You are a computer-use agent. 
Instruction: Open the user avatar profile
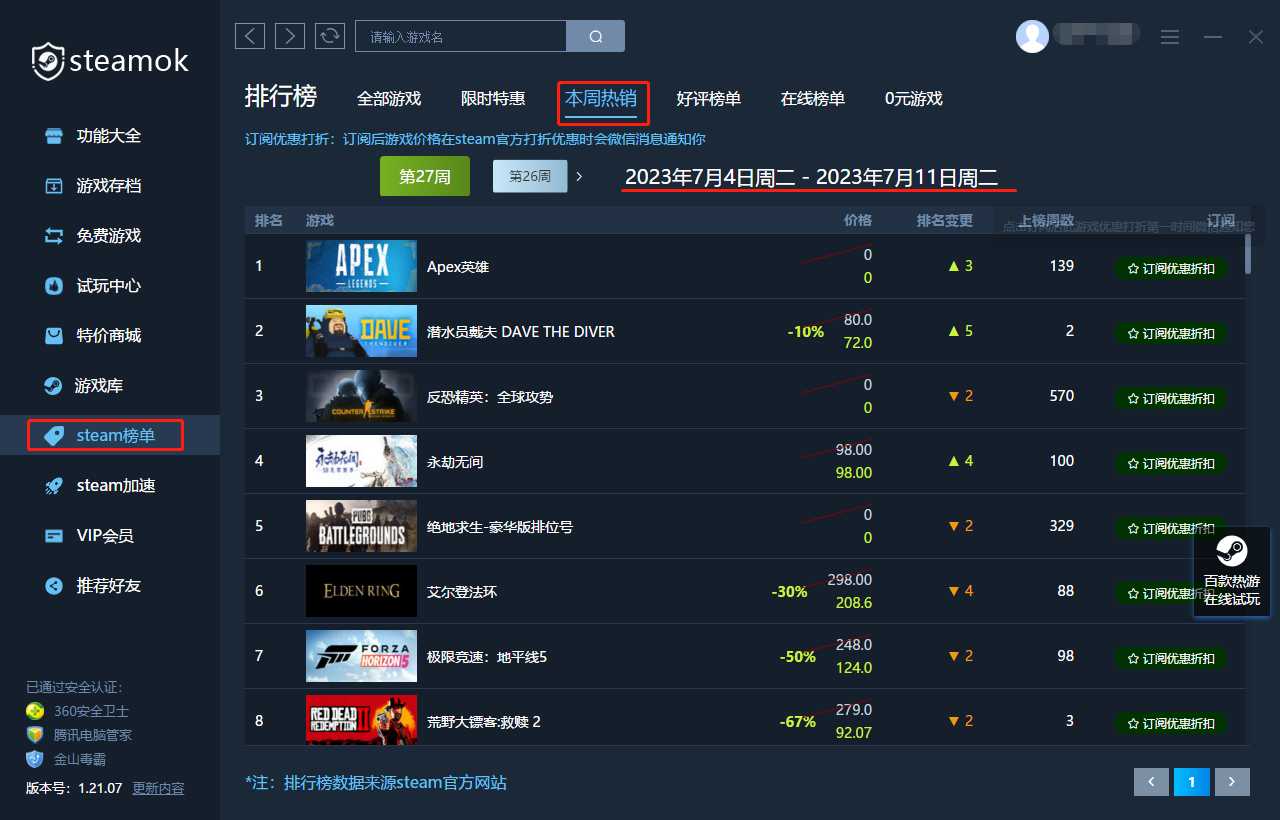coord(1032,36)
